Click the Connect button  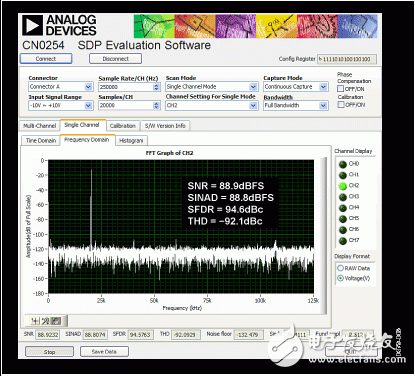[x=46, y=59]
